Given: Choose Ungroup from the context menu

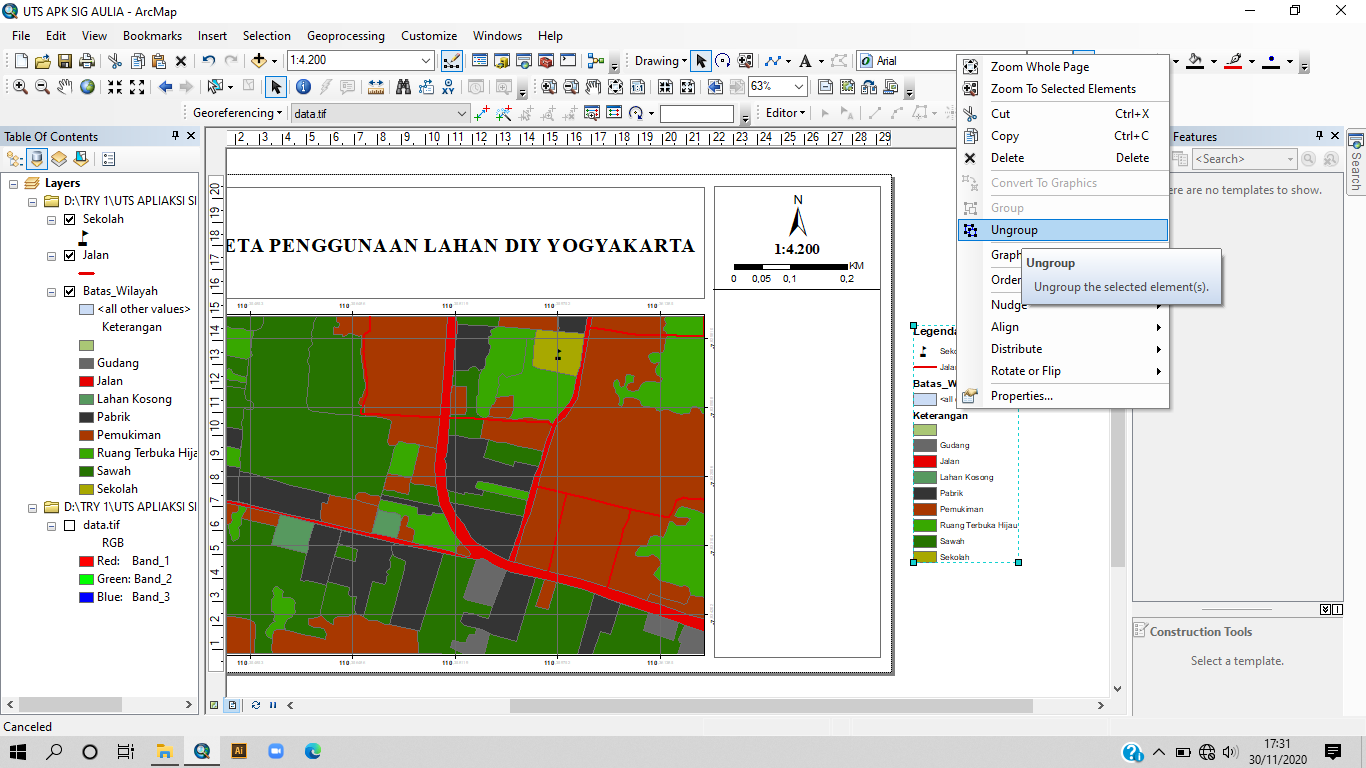Looking at the screenshot, I should pos(1014,230).
